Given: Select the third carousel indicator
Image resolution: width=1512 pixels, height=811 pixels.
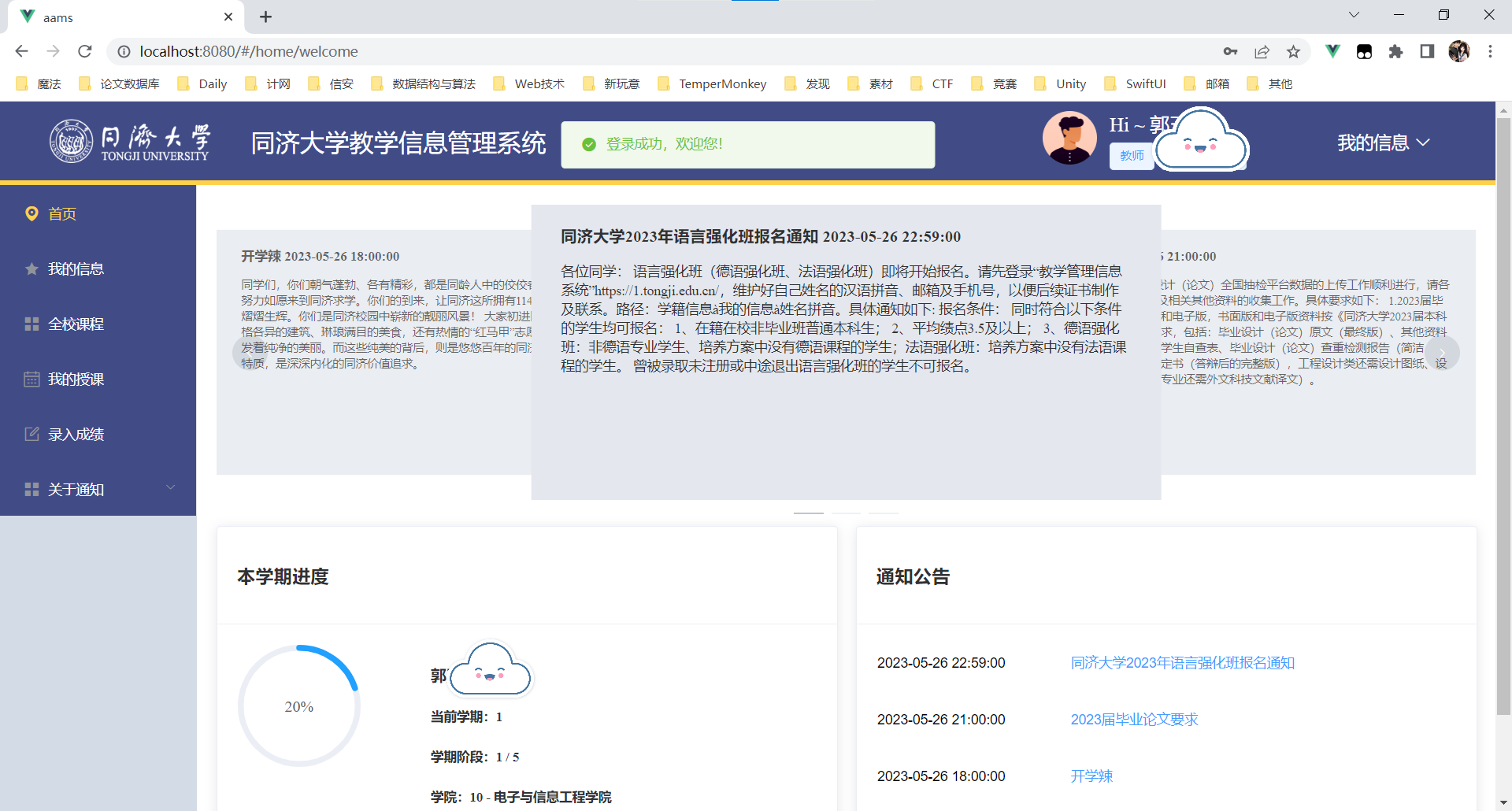Looking at the screenshot, I should coord(884,513).
